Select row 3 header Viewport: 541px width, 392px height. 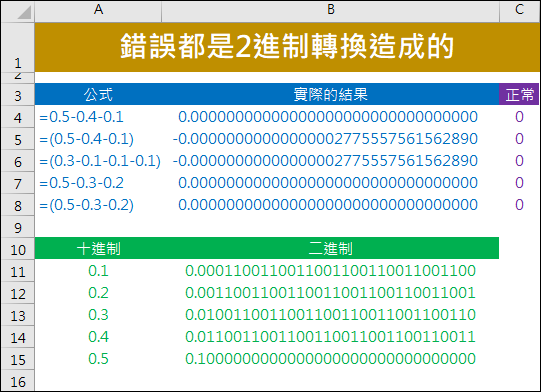(x=17, y=94)
